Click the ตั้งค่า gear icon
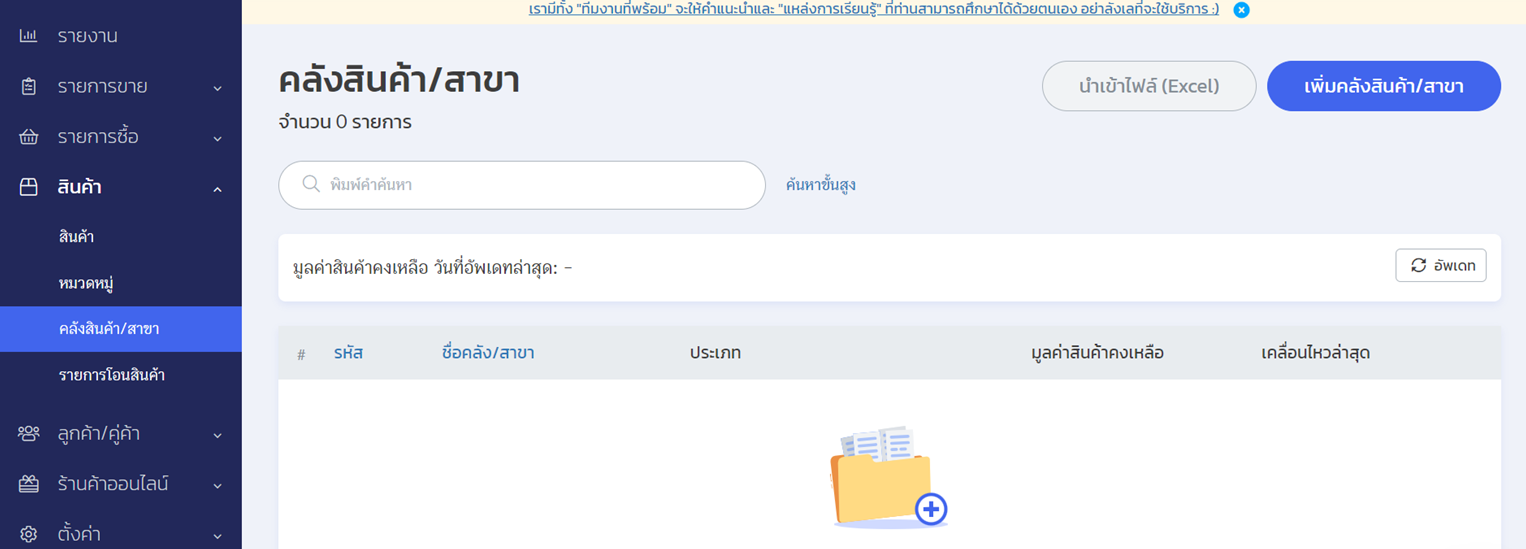 coord(28,534)
